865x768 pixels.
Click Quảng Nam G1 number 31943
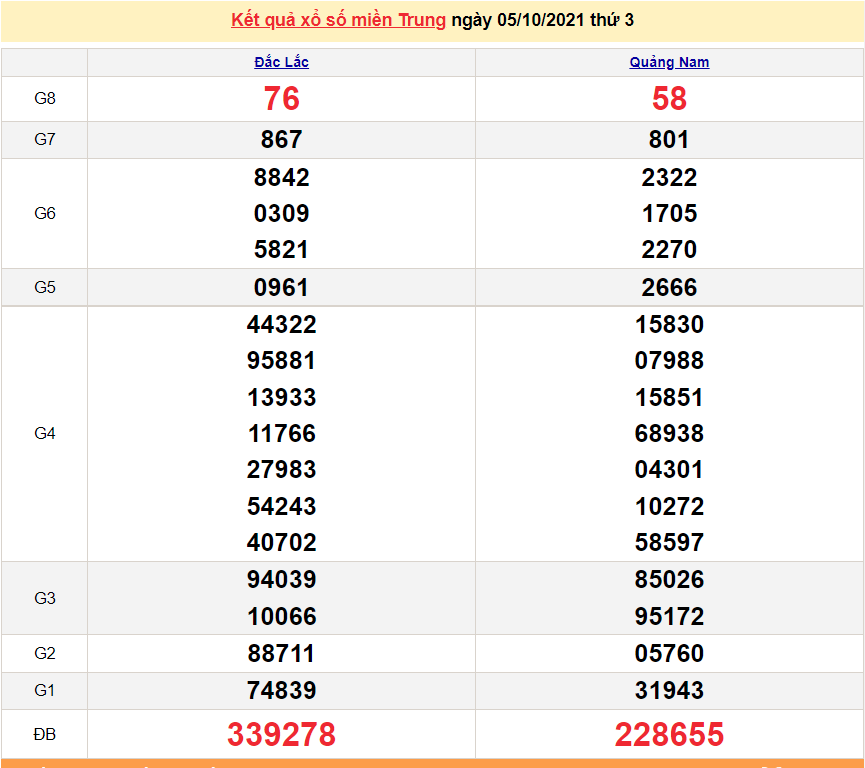click(x=669, y=691)
